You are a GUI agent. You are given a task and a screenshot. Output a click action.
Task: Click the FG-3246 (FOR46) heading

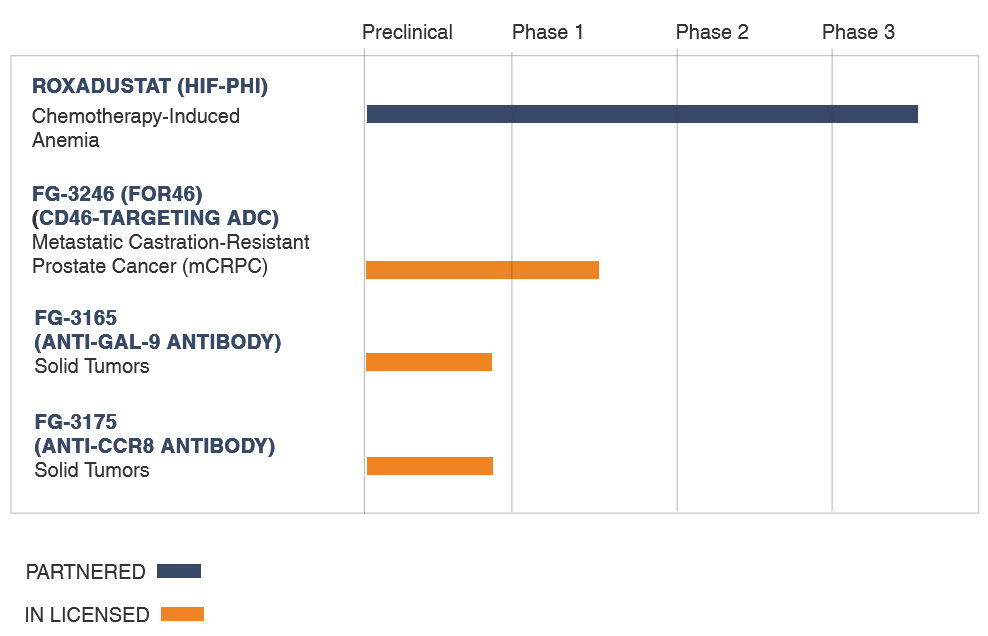[x=117, y=194]
